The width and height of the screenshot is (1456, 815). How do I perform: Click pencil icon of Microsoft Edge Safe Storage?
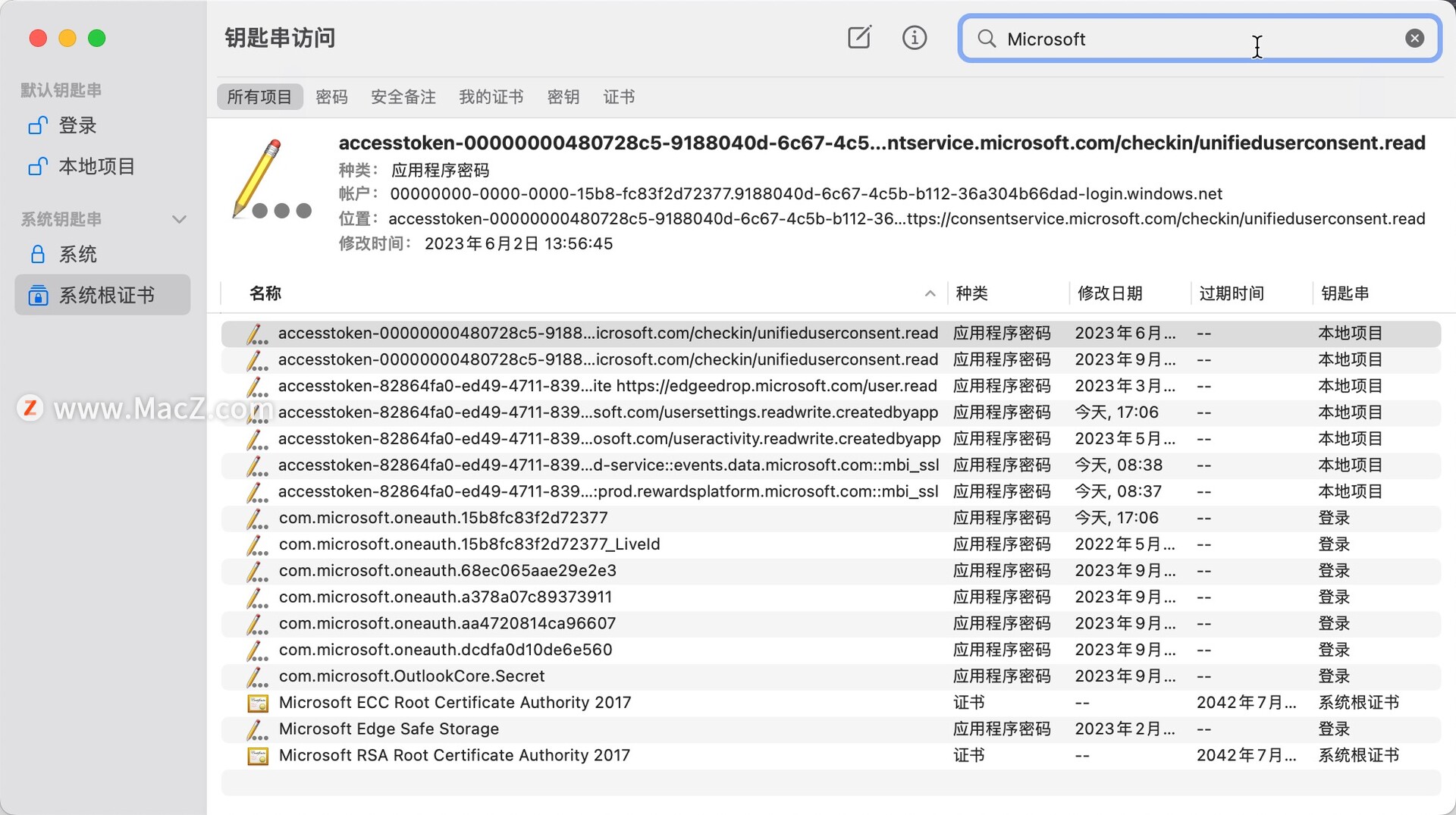pos(257,729)
